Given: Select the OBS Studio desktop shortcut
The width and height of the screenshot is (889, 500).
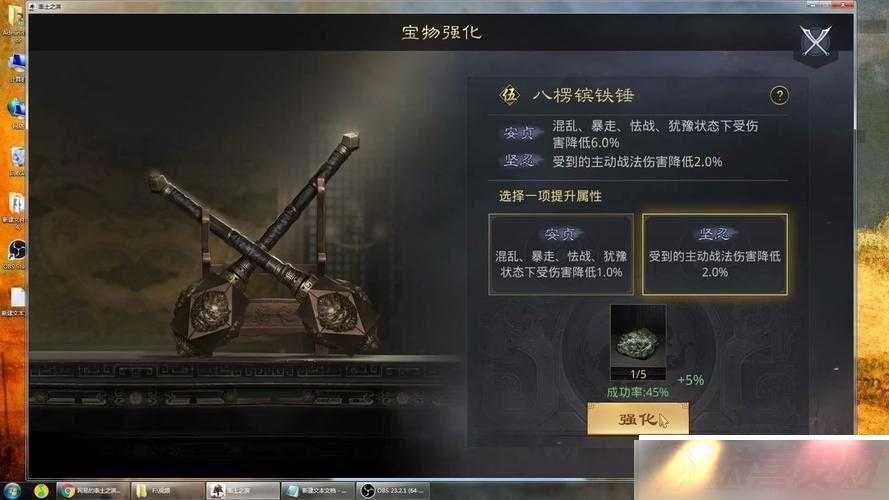Looking at the screenshot, I should [x=15, y=254].
